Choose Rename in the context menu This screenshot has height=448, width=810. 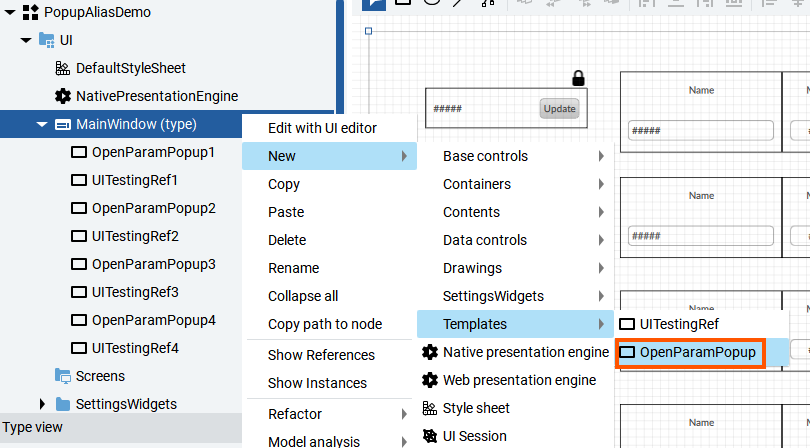tap(329, 268)
